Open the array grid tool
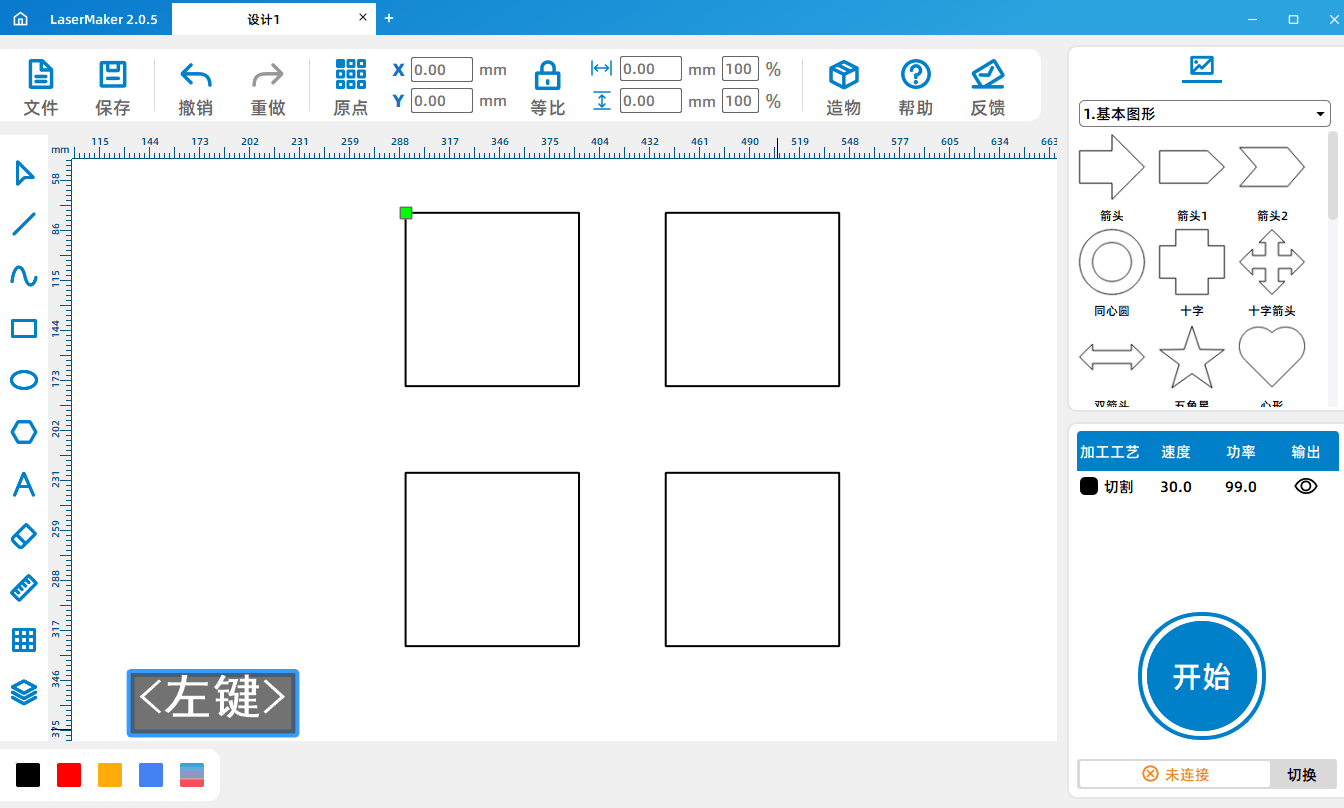1344x808 pixels. pos(24,640)
